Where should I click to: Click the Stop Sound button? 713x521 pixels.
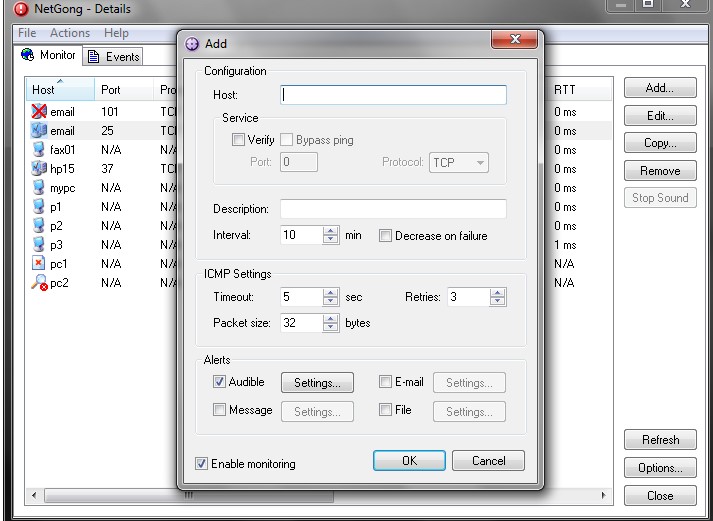660,198
